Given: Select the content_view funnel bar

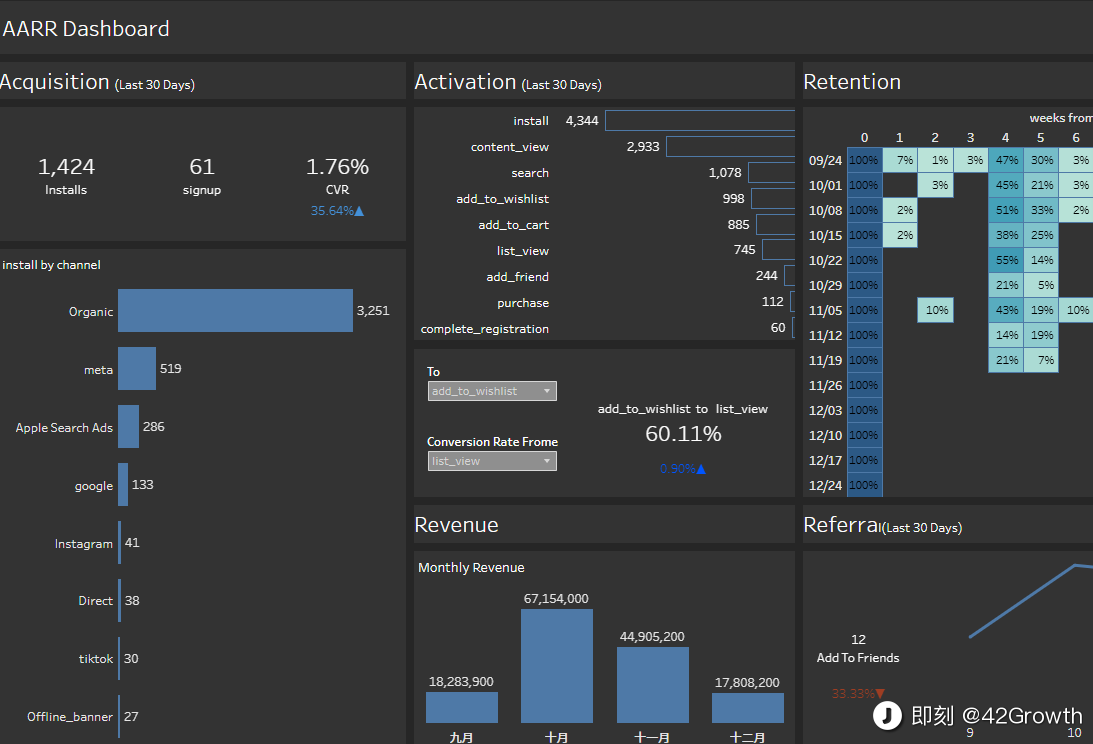Looking at the screenshot, I should pyautogui.click(x=730, y=147).
